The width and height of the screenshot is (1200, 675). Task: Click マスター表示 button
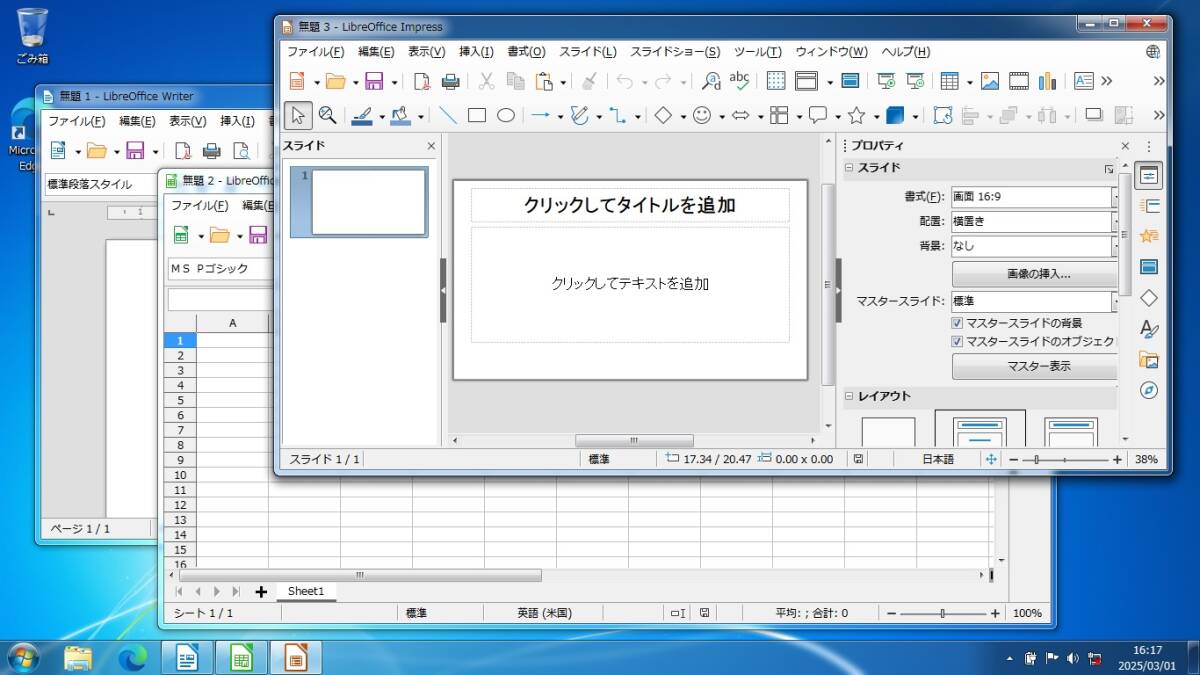1035,366
